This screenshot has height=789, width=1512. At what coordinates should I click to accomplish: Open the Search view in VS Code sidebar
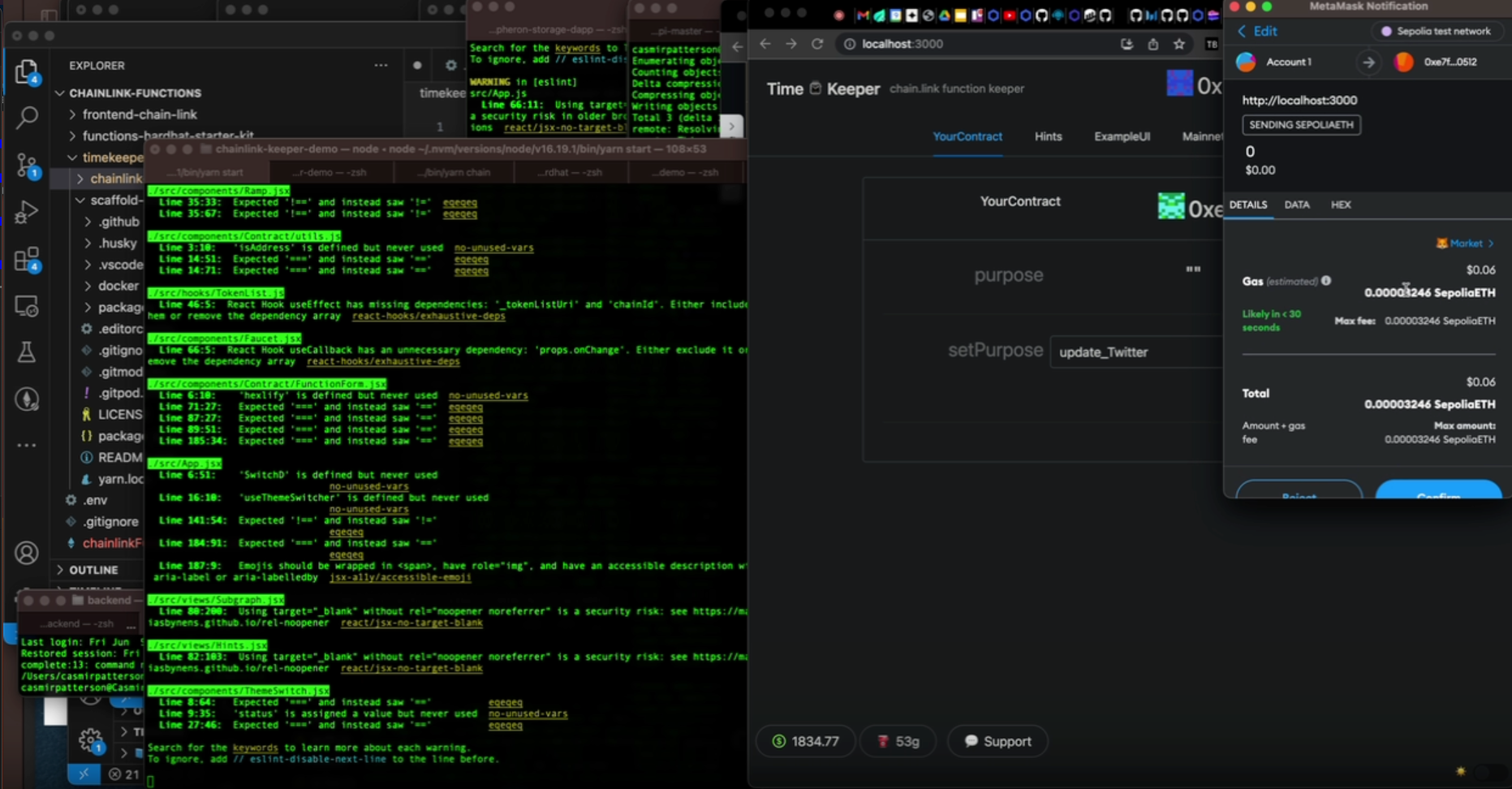click(27, 119)
